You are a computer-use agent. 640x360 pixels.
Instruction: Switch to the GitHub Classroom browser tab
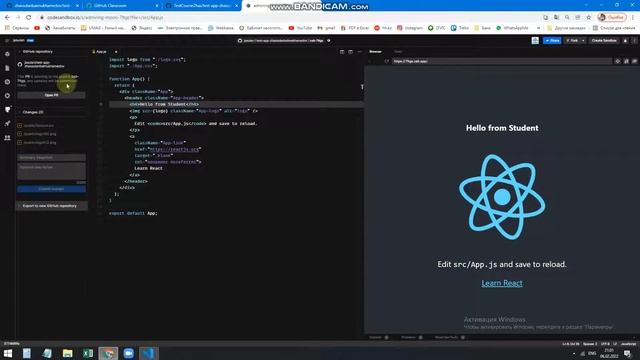[122, 6]
